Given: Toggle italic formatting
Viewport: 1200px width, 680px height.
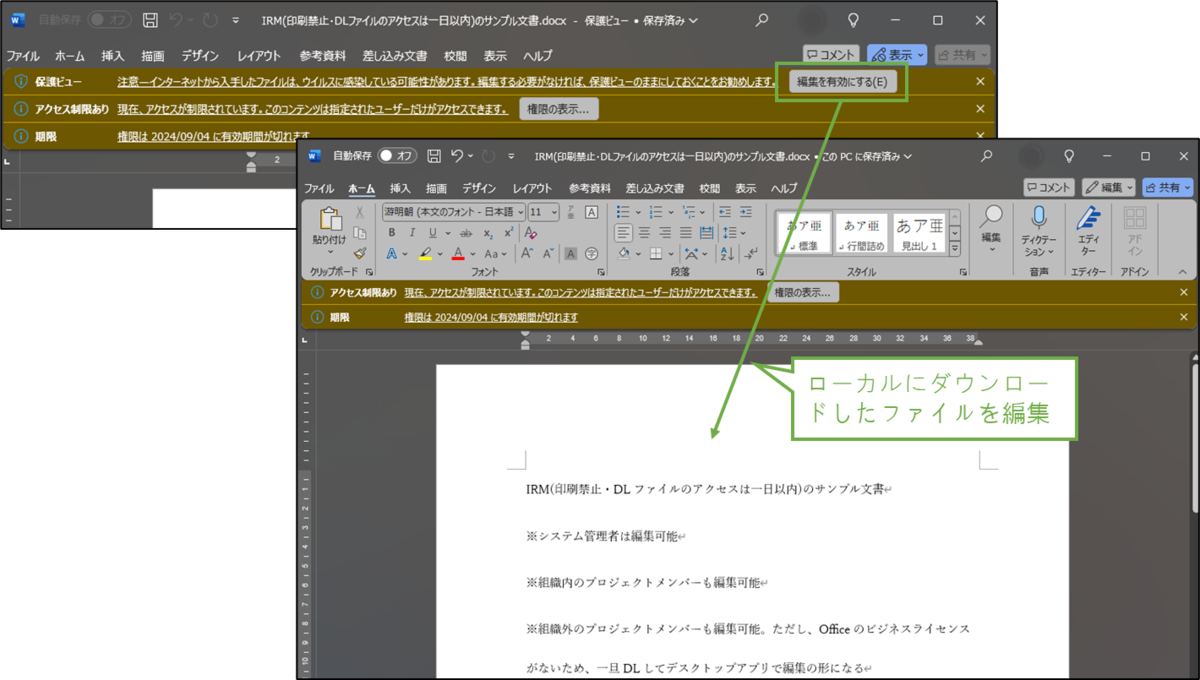Looking at the screenshot, I should tap(411, 232).
